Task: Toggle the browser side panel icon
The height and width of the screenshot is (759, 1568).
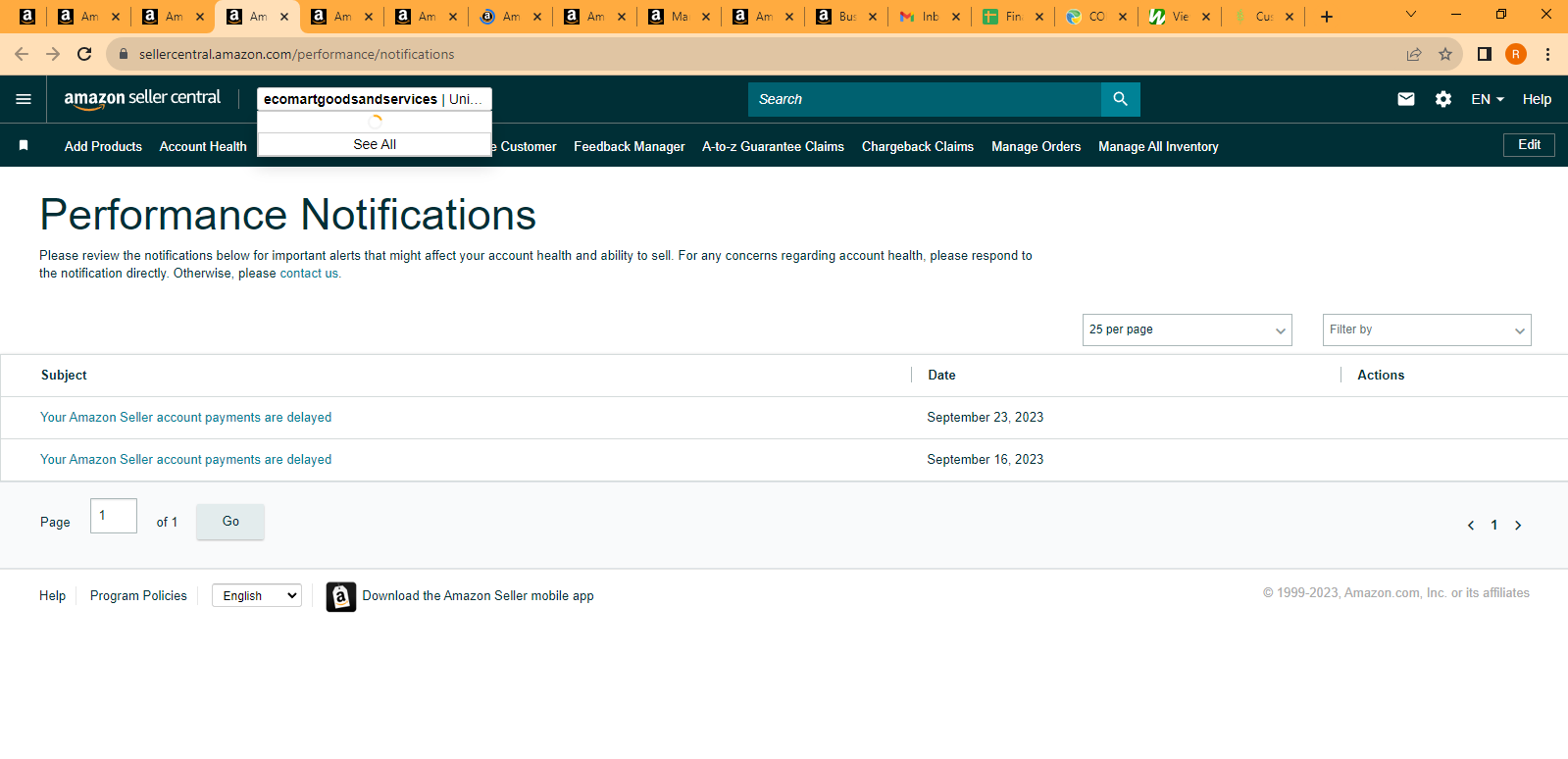Action: (1485, 54)
